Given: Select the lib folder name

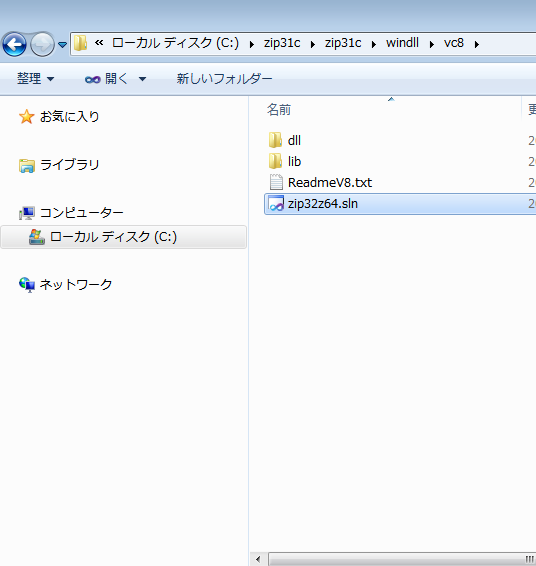Looking at the screenshot, I should pyautogui.click(x=294, y=161).
